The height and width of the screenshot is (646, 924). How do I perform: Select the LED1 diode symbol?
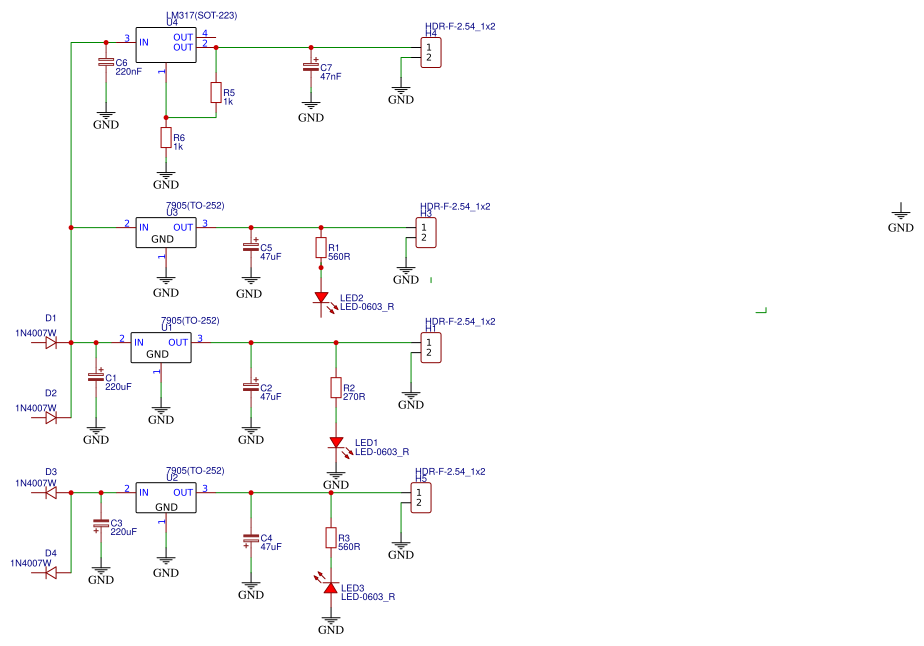coord(336,442)
